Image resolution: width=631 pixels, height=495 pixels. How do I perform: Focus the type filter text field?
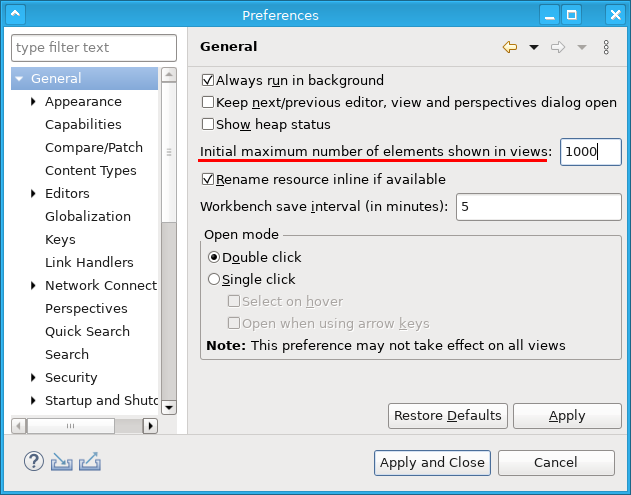94,47
